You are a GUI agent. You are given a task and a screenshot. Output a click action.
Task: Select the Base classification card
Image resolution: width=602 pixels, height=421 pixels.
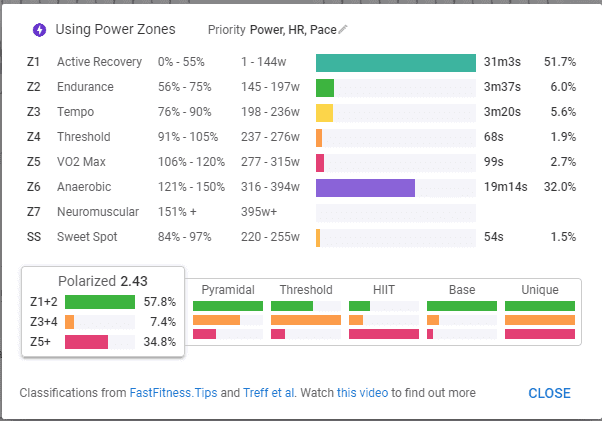pos(461,314)
